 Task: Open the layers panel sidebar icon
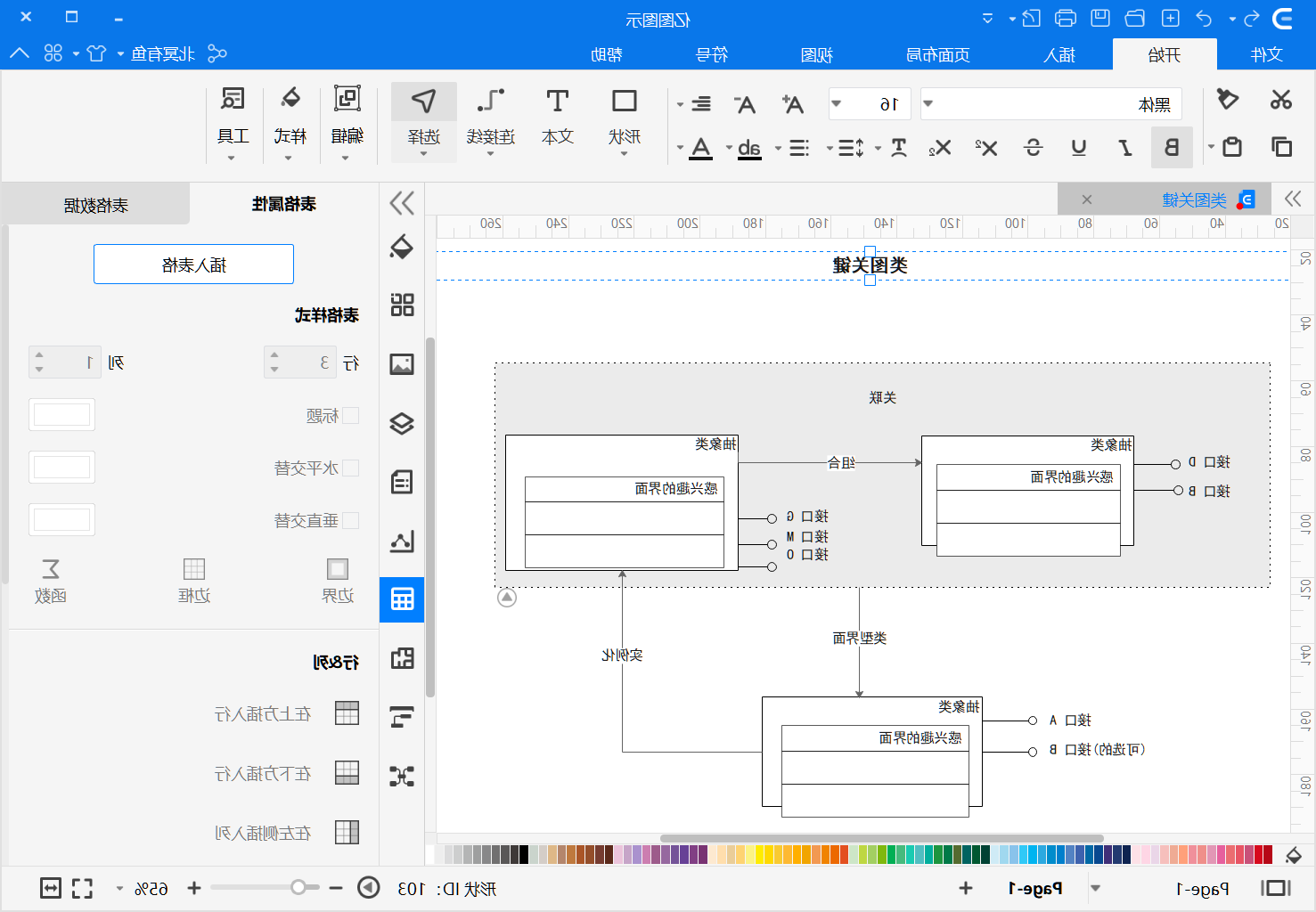point(402,423)
